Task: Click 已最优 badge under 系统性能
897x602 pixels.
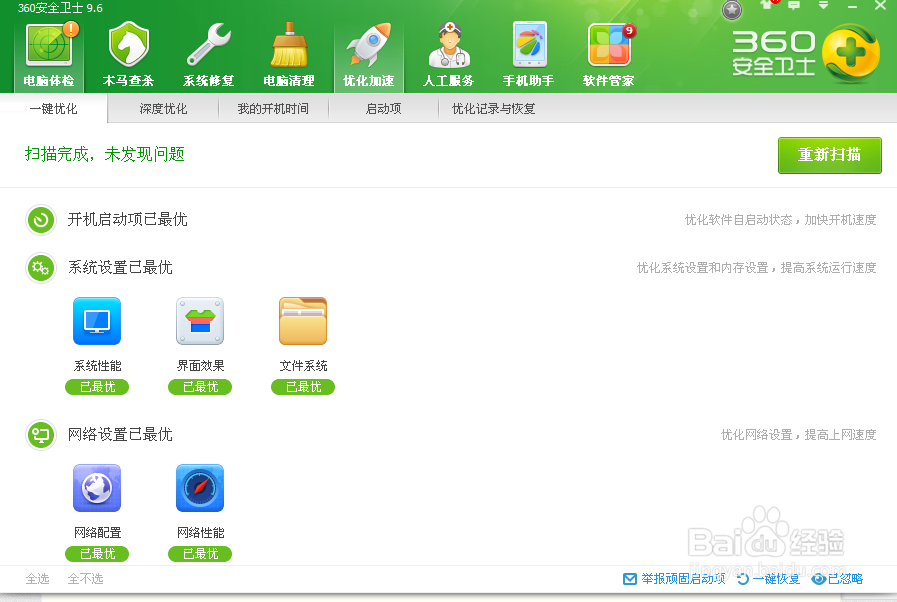Action: click(97, 387)
